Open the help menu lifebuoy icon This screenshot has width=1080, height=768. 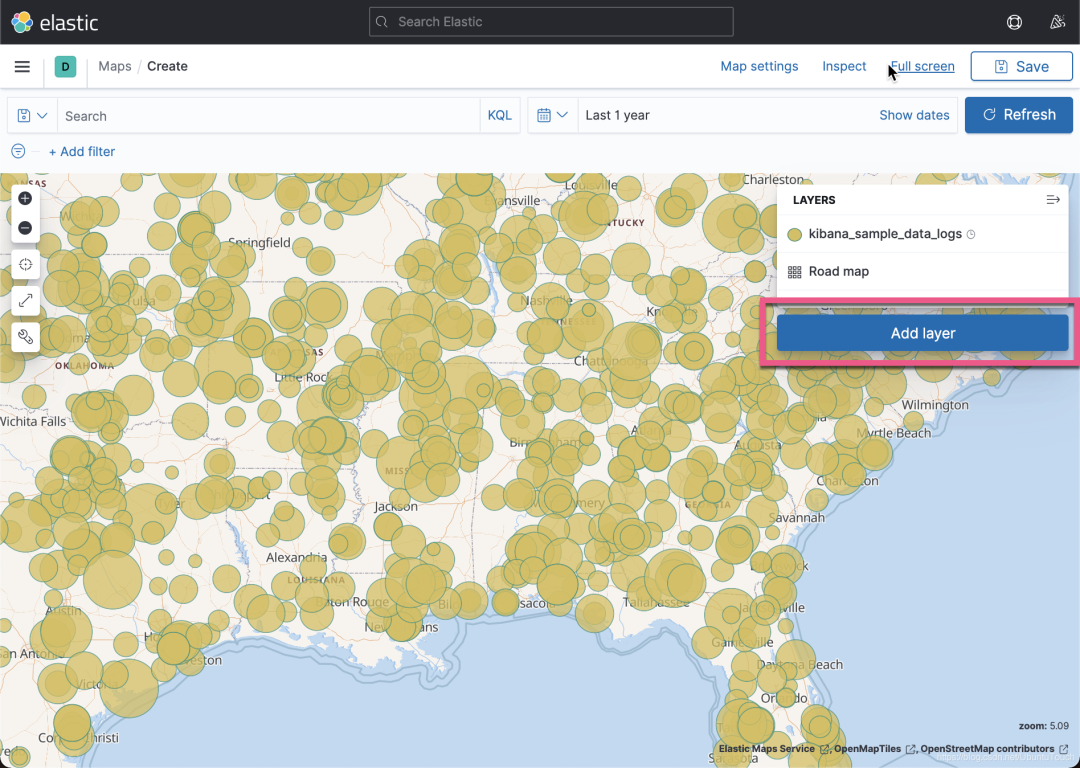(1014, 22)
